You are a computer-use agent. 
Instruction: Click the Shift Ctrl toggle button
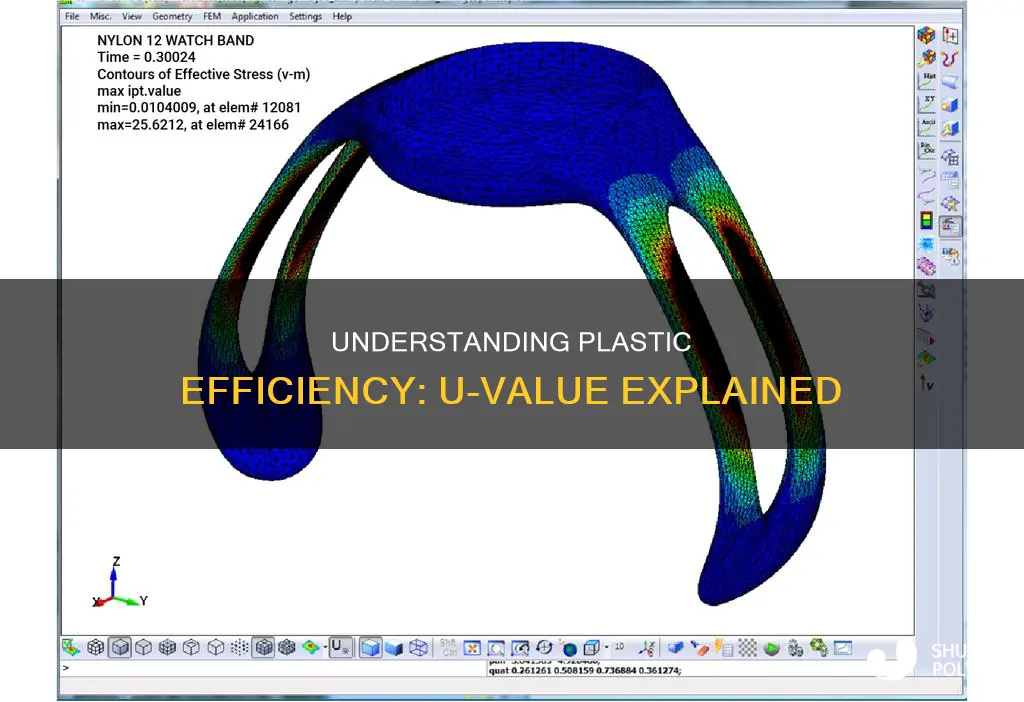pyautogui.click(x=449, y=647)
